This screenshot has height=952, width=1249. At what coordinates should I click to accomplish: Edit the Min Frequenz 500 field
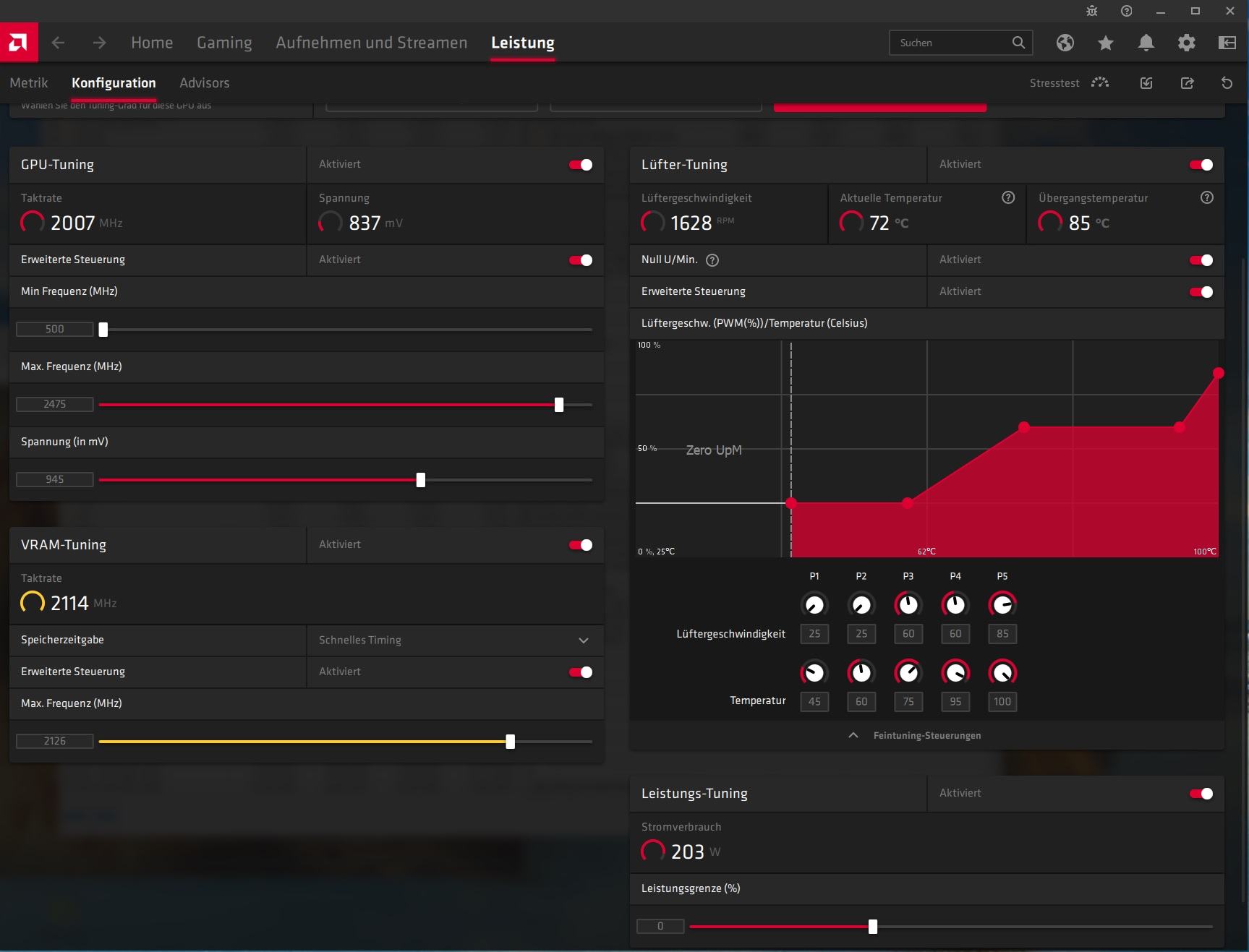click(55, 329)
